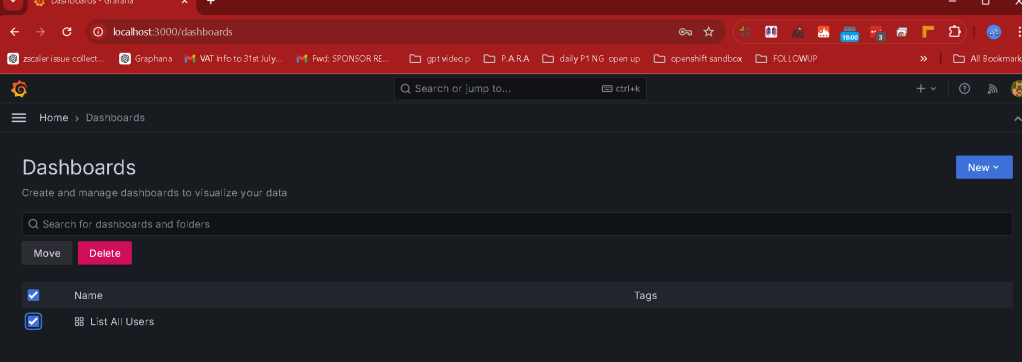Bookmark this page with the star icon

click(708, 31)
